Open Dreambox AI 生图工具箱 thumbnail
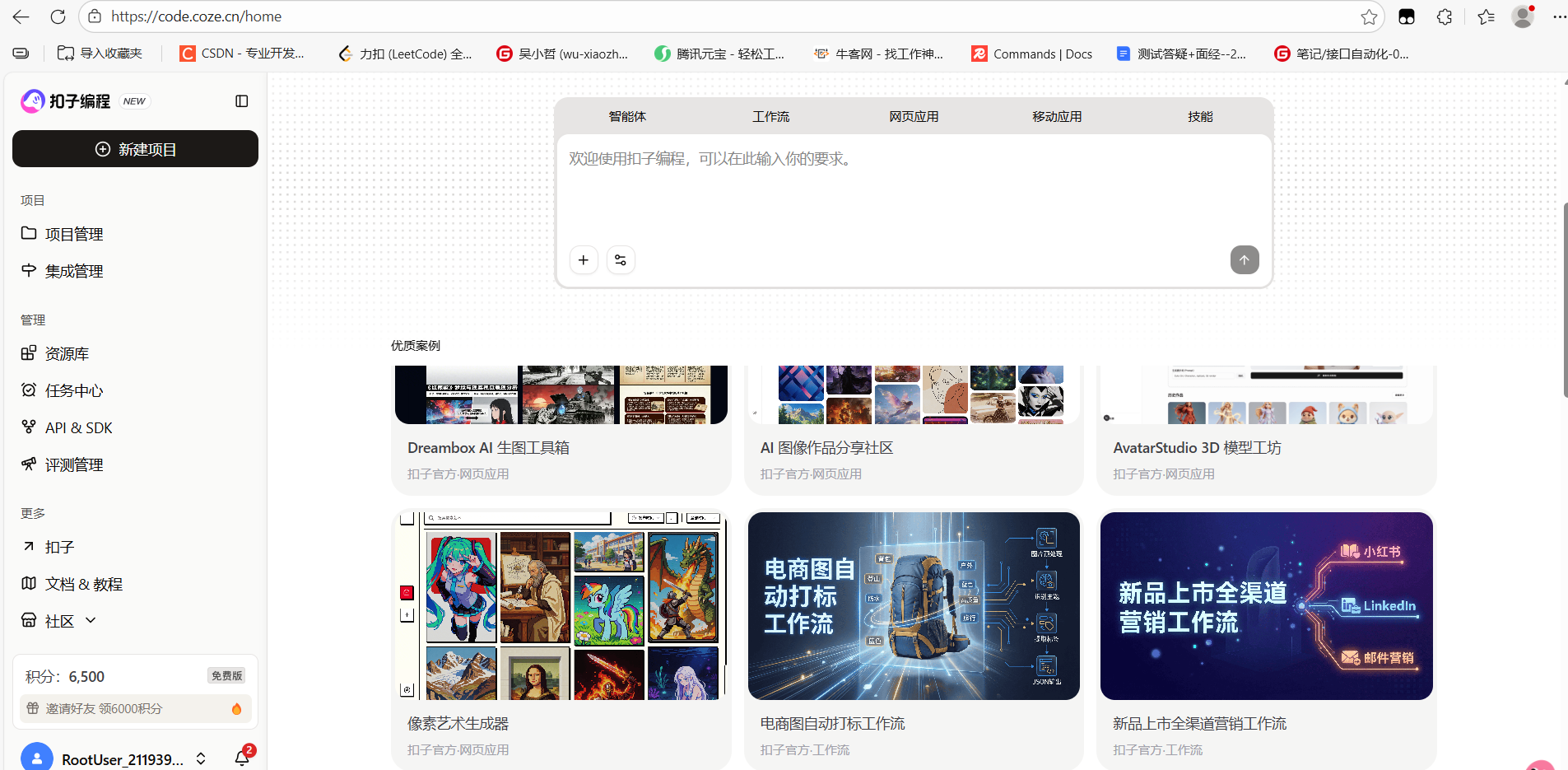 pos(561,394)
